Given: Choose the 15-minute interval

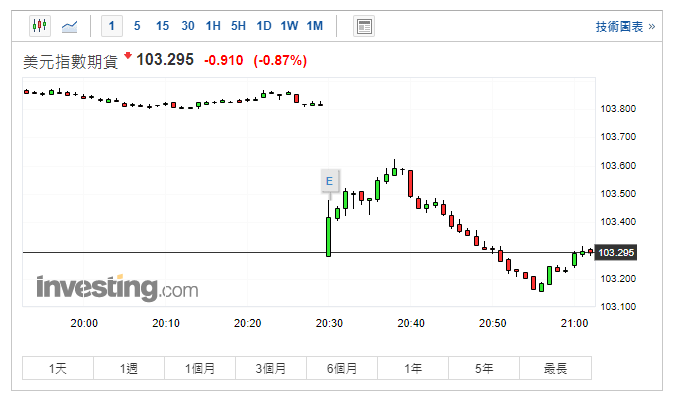Looking at the screenshot, I should (162, 26).
